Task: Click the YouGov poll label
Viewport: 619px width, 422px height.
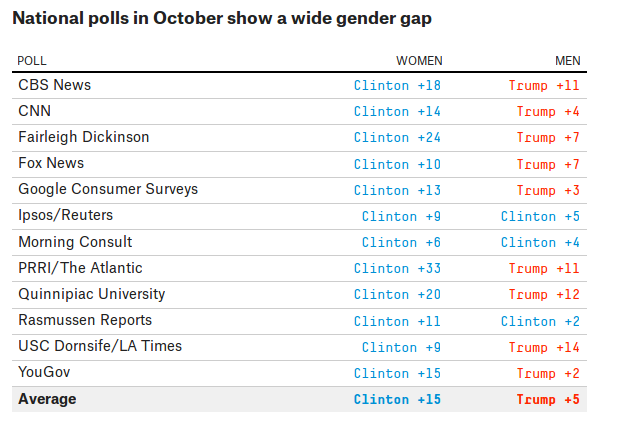Action: click(x=43, y=372)
